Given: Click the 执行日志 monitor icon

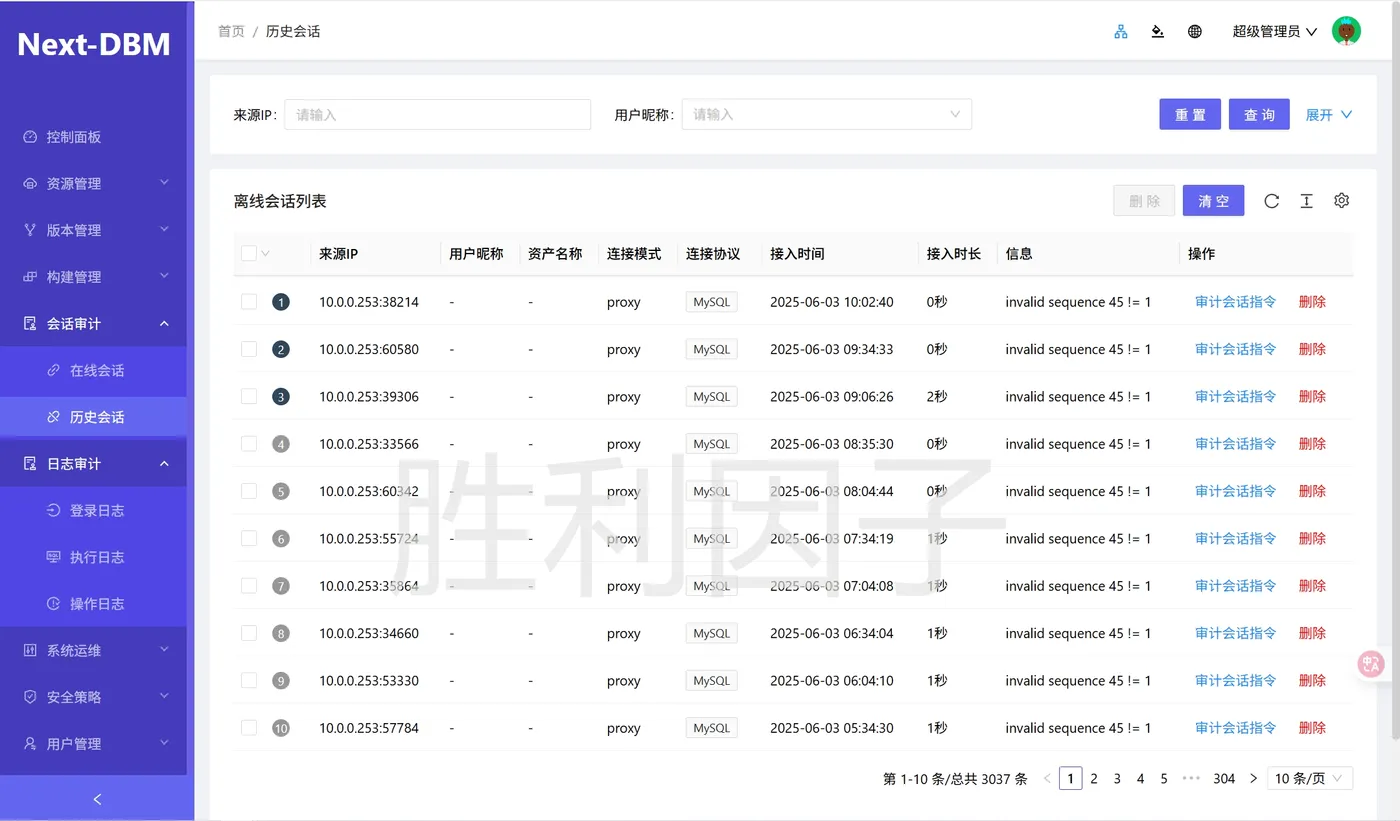Looking at the screenshot, I should (x=54, y=557).
